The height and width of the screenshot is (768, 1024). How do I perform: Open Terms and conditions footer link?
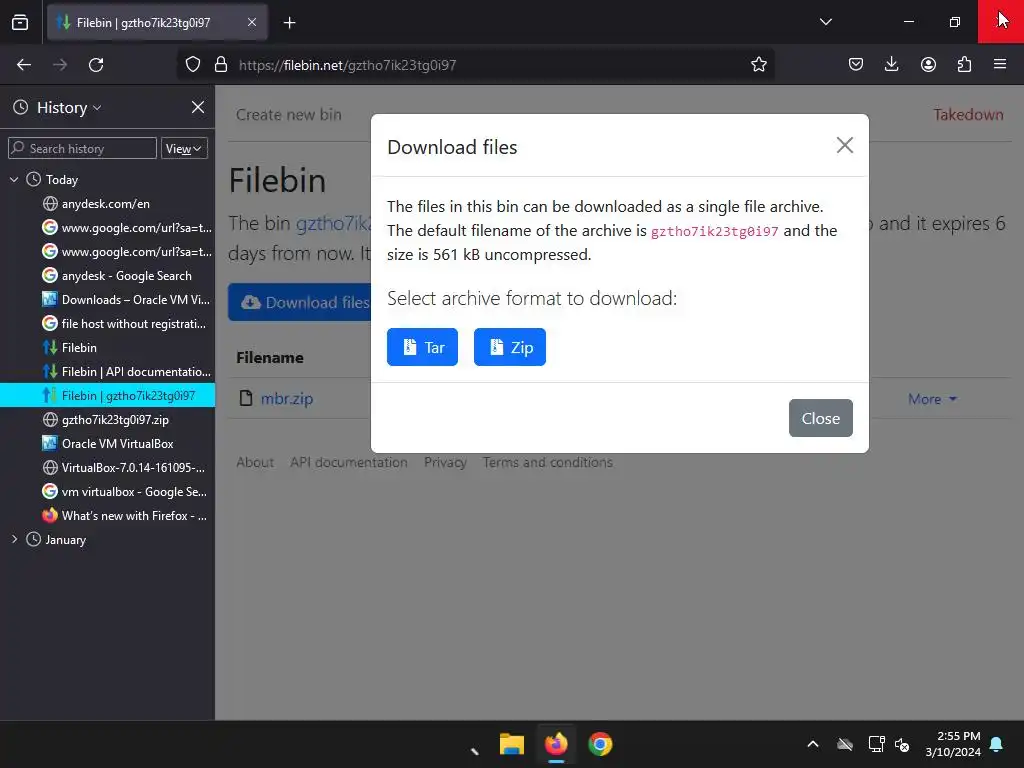(x=547, y=462)
